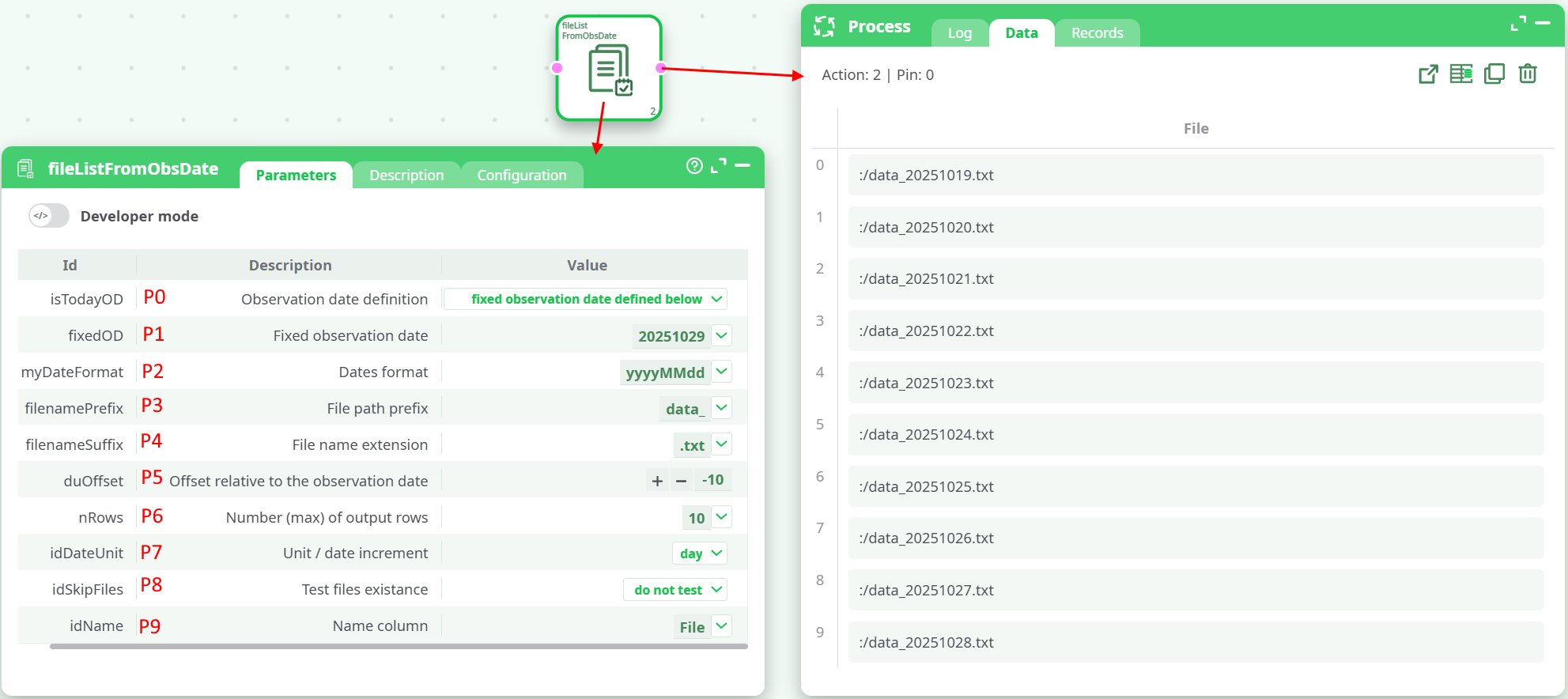
Task: Click the table view icon
Action: pos(1460,74)
